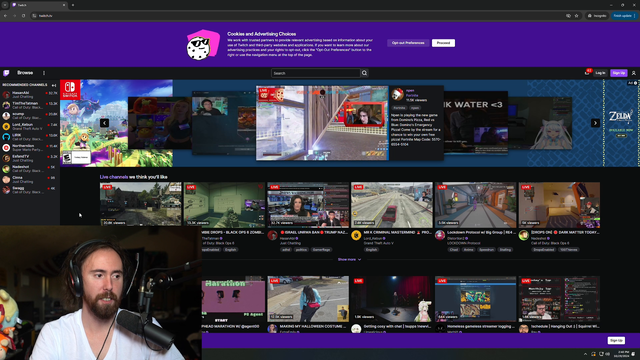Open EsfandTV channel in the sidebar
Viewport: 640px width, 360px height.
(30, 158)
